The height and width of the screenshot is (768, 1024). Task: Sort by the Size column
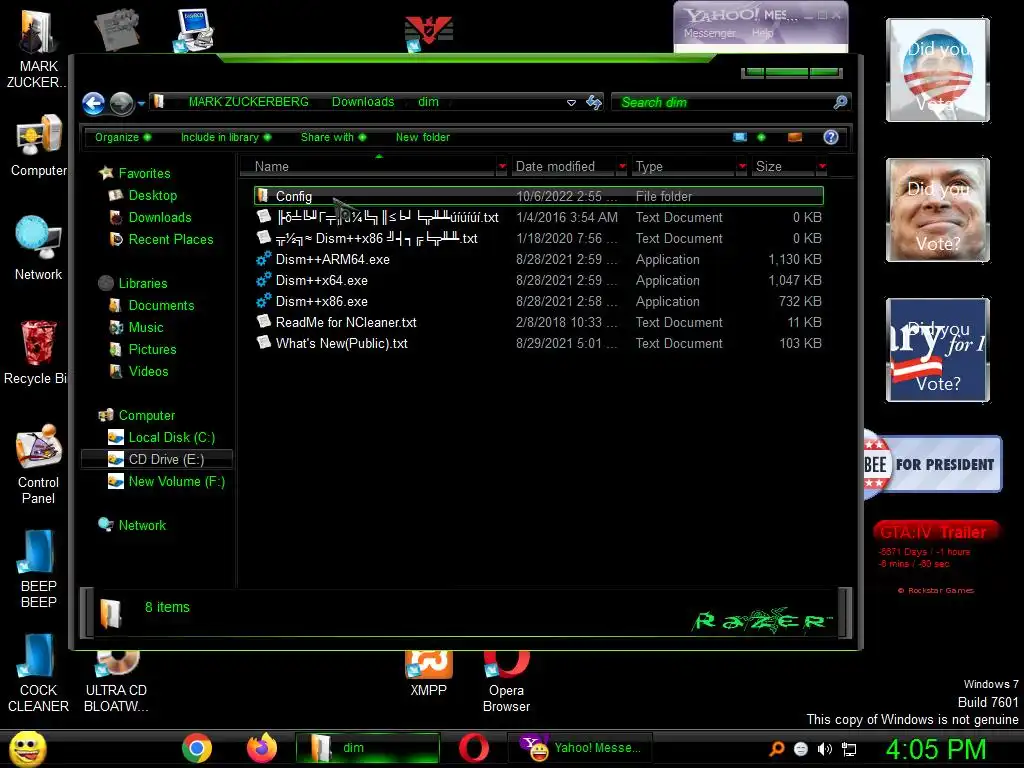[783, 167]
